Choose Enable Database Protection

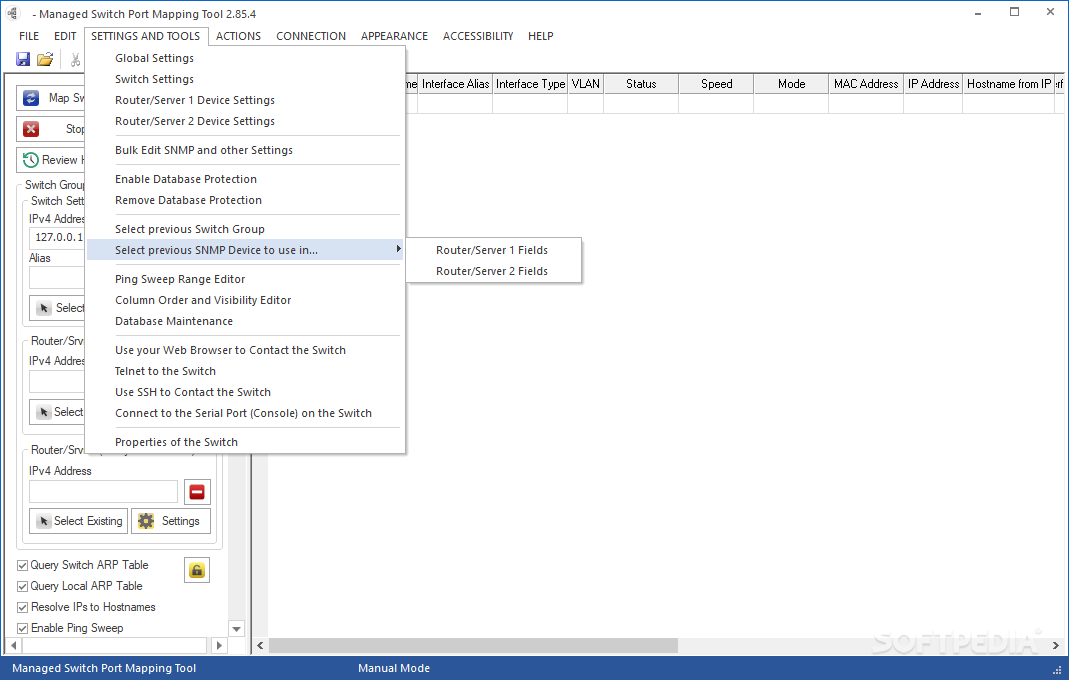tap(245, 179)
